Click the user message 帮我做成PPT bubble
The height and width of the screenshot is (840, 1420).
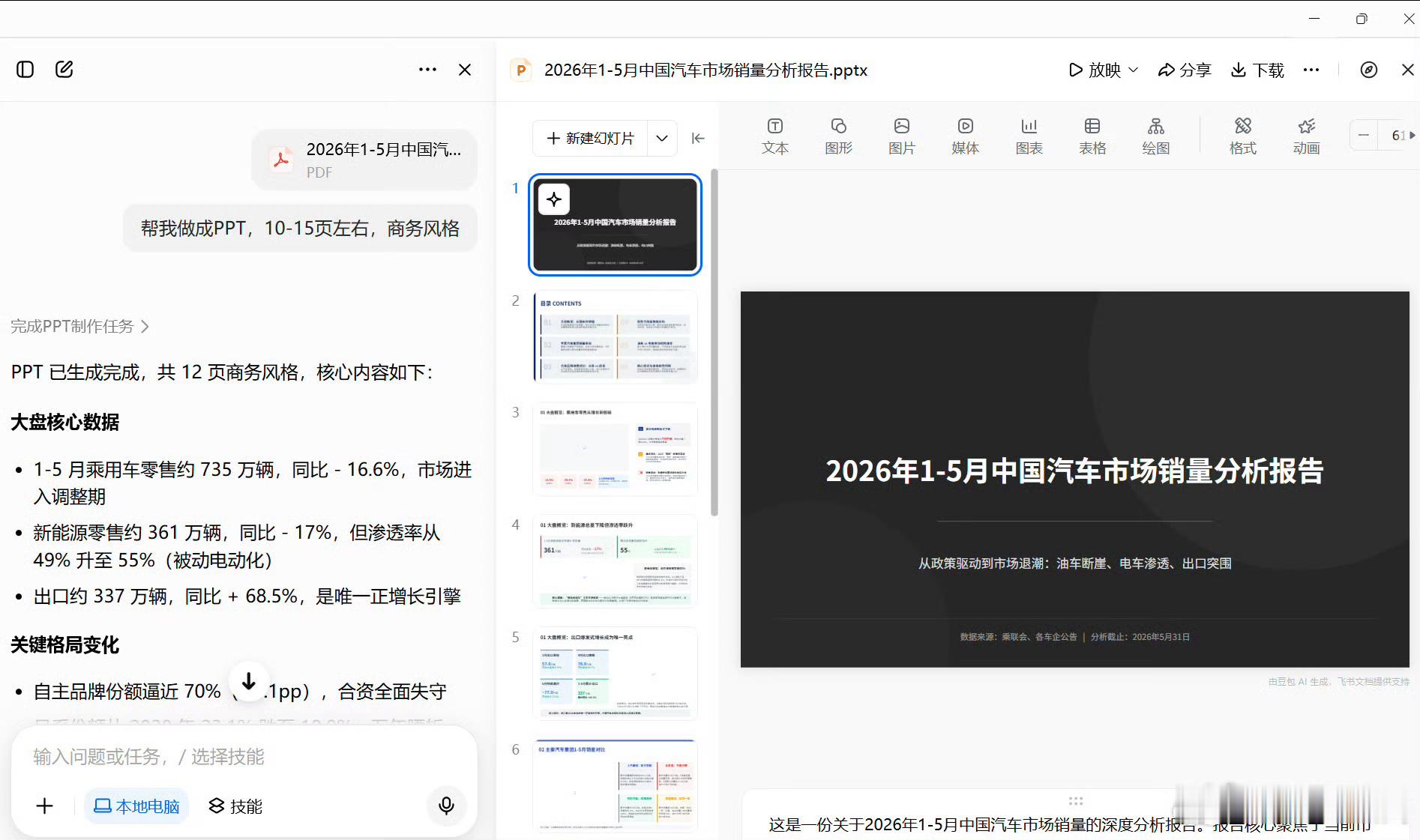[x=300, y=229]
